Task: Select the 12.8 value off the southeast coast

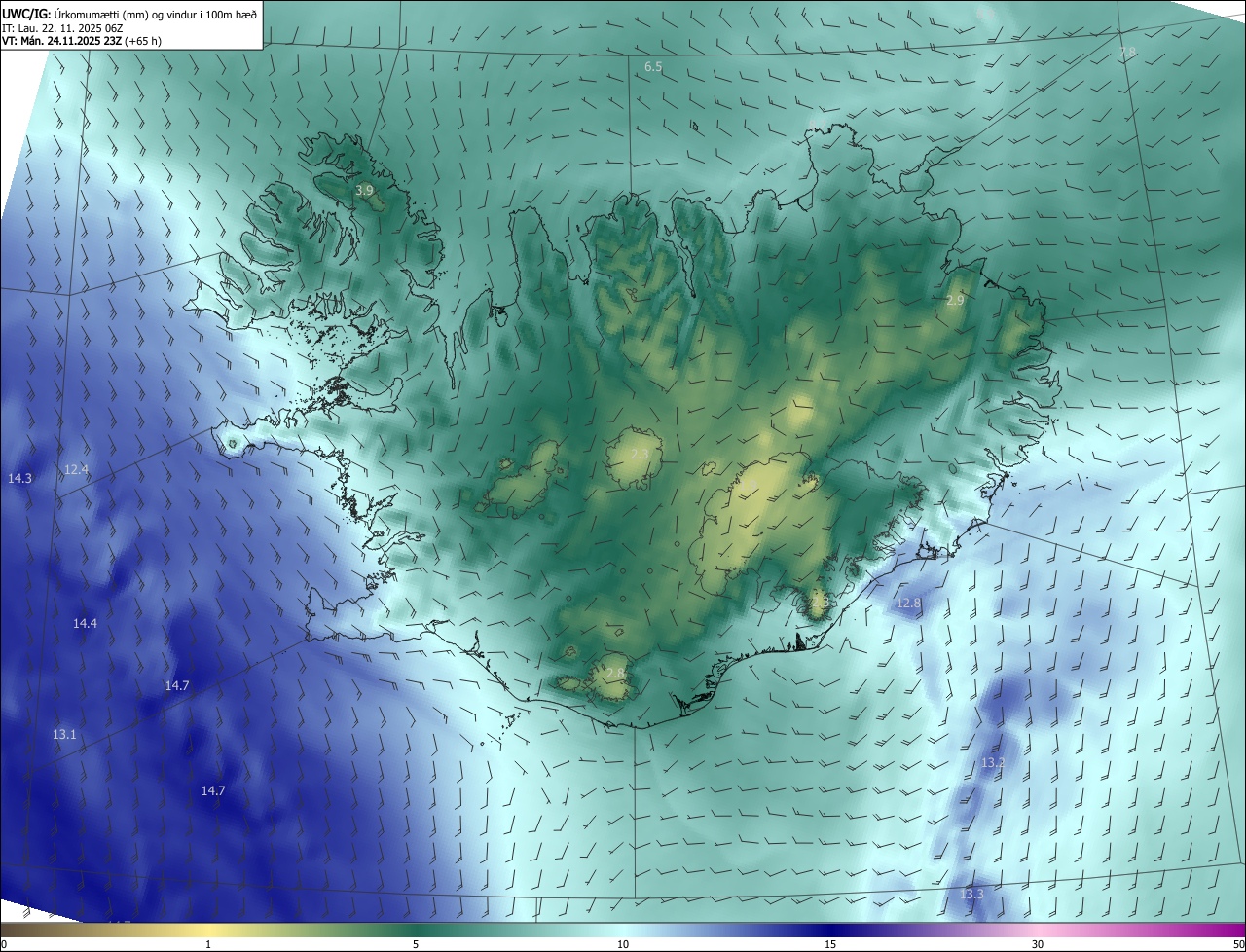Action: coord(908,604)
